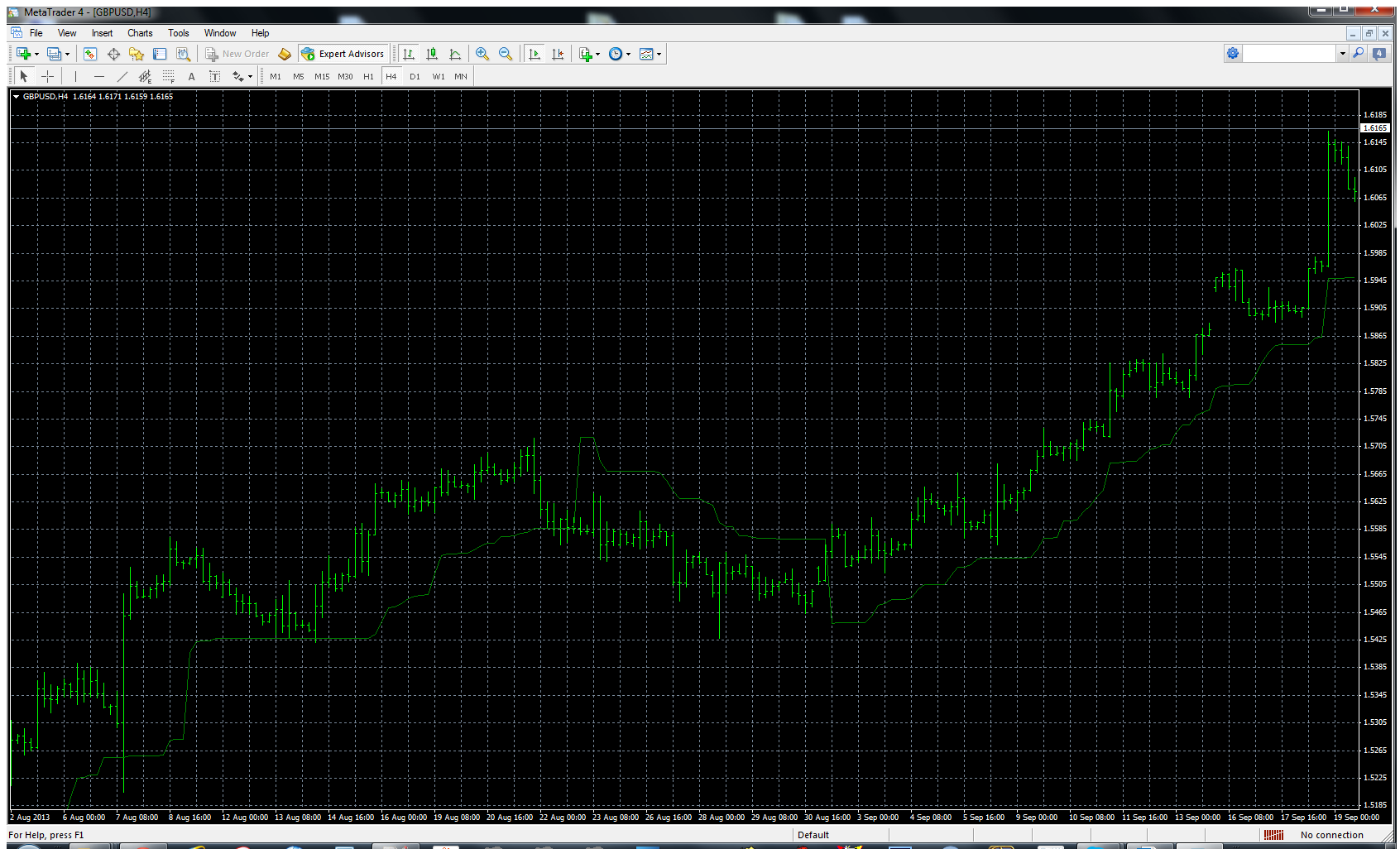This screenshot has width=1400, height=849.
Task: Switch to Candlesticks chart display
Action: 432,54
